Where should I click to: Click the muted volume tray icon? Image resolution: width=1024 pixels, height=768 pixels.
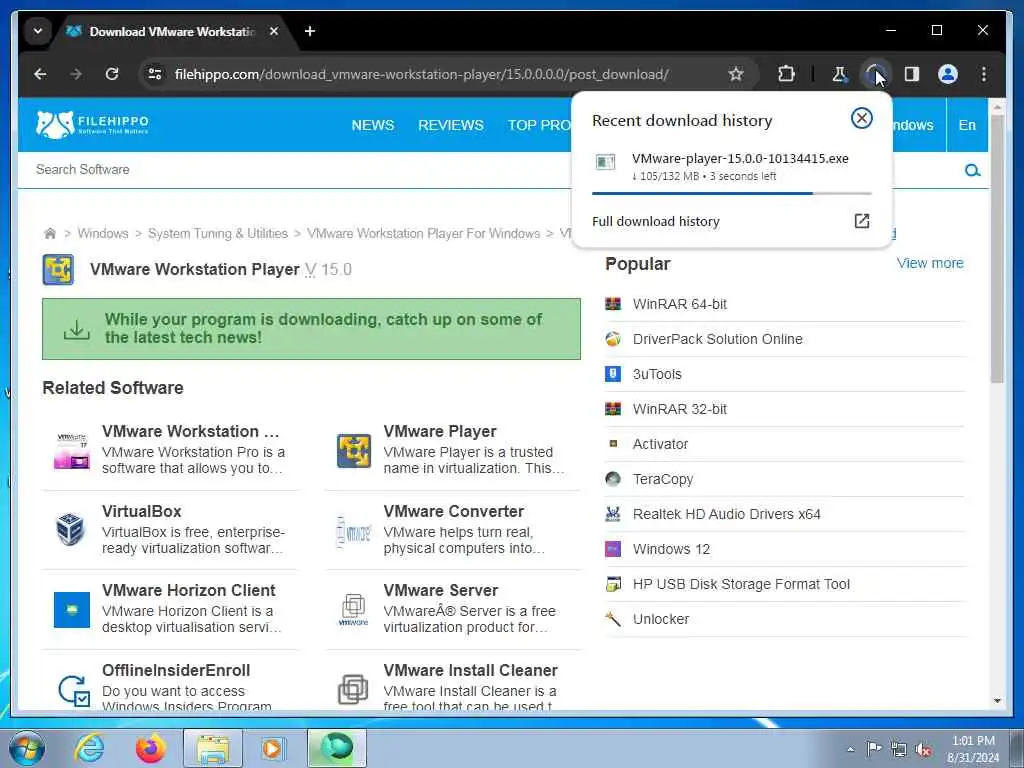(923, 750)
